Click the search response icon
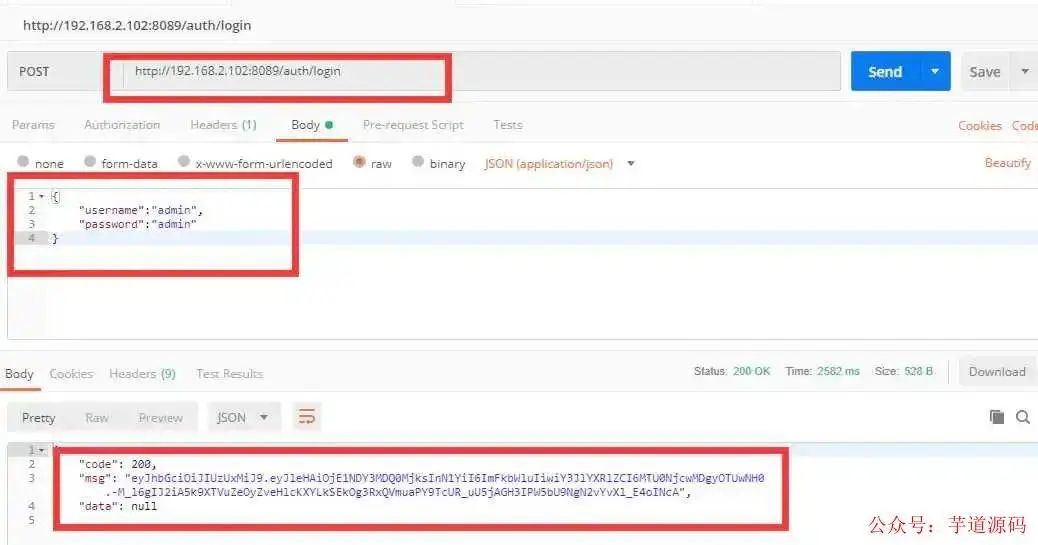 pos(1023,417)
